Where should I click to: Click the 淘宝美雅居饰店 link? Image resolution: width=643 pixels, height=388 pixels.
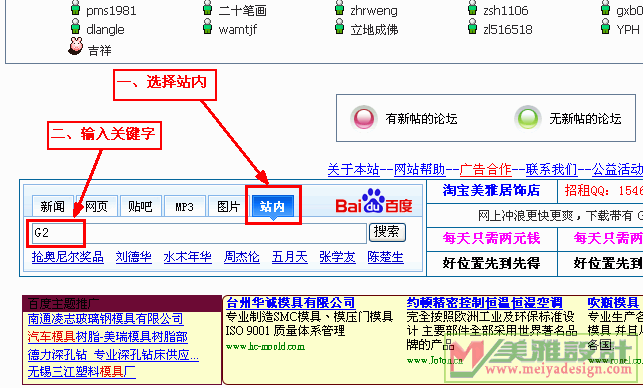click(x=491, y=190)
